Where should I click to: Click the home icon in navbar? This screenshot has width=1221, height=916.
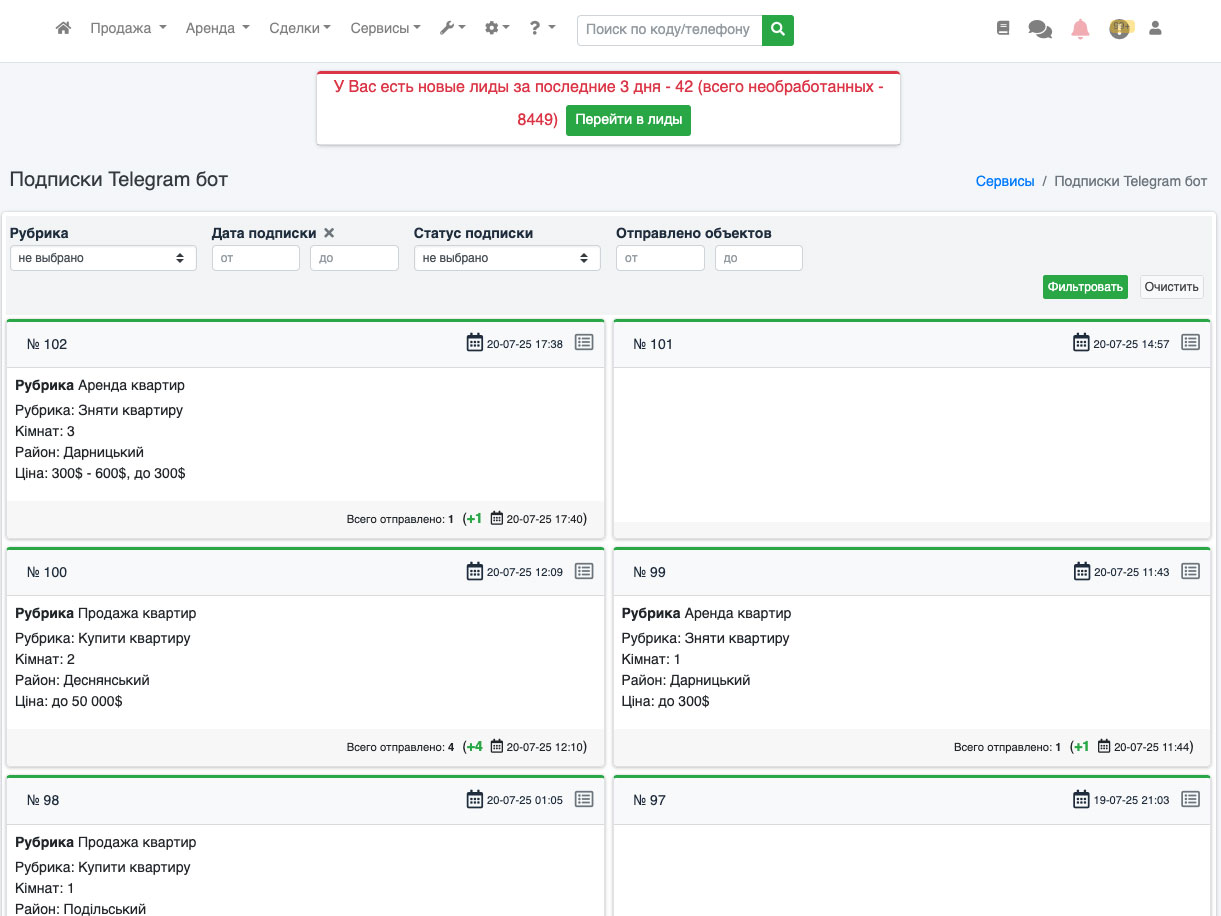click(63, 29)
